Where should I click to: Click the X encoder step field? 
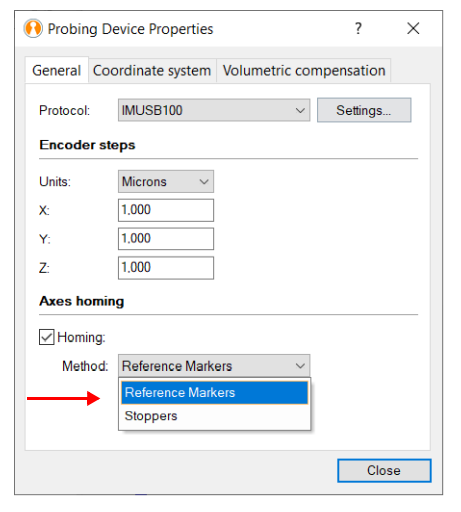pos(166,210)
